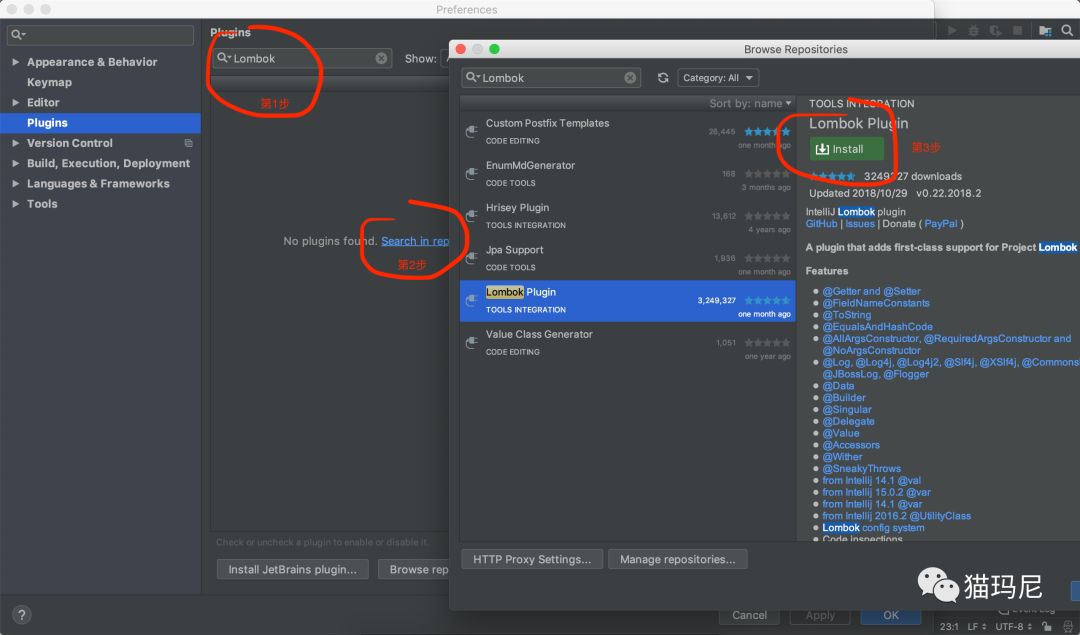
Task: Open the GitHub link in plugin description
Action: point(822,224)
